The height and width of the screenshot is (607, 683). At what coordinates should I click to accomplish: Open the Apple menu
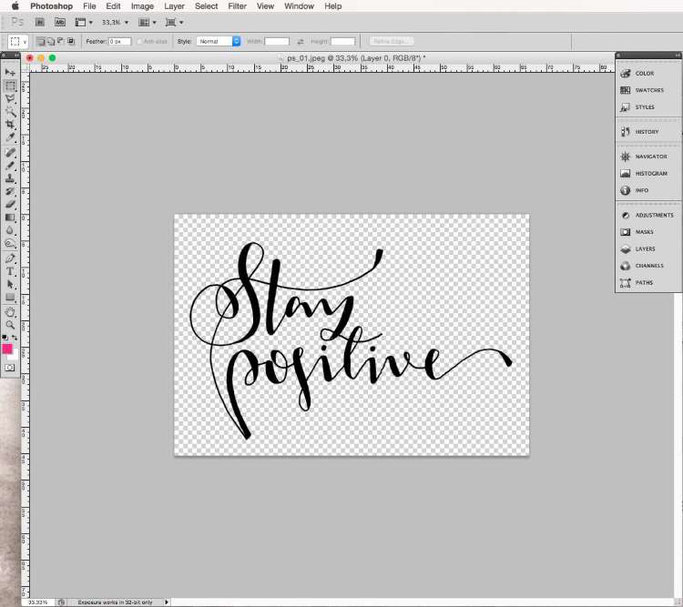pos(15,6)
